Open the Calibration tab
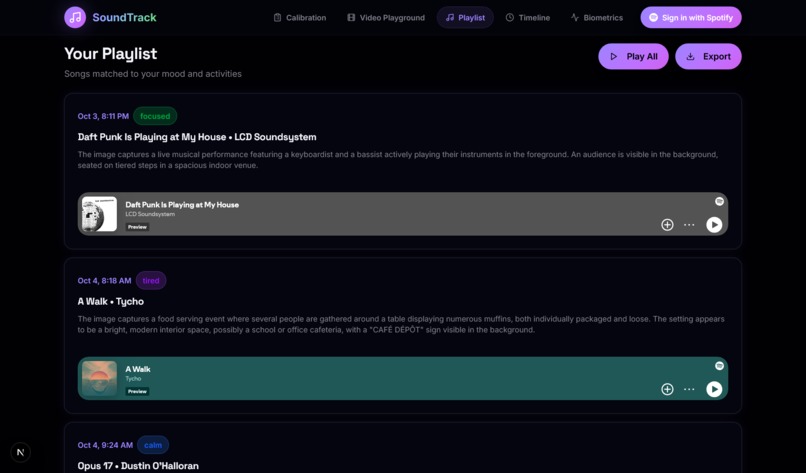Viewport: 806px width, 473px height. [300, 17]
